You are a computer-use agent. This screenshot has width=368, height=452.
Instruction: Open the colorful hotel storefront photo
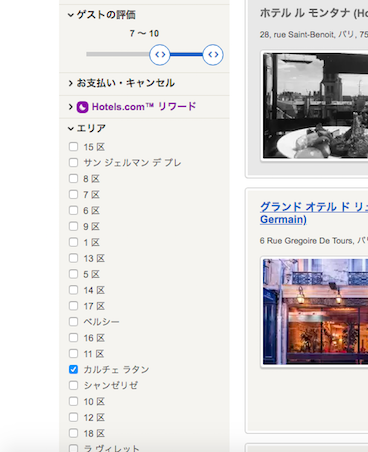pos(315,312)
